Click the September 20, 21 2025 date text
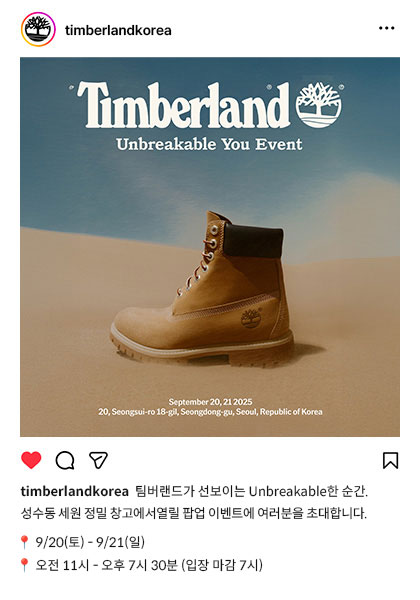Viewport: 420px width, 600px height. tap(210, 402)
